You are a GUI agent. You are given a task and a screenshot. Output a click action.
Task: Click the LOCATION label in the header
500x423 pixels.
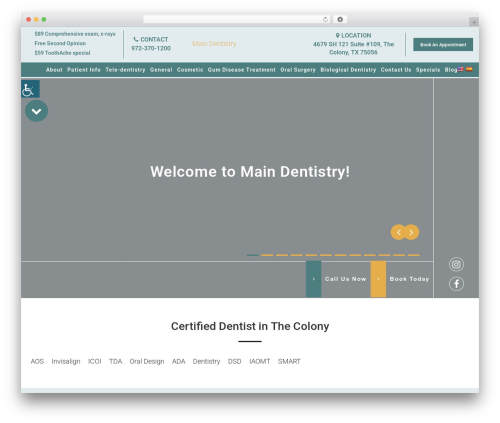click(x=356, y=35)
